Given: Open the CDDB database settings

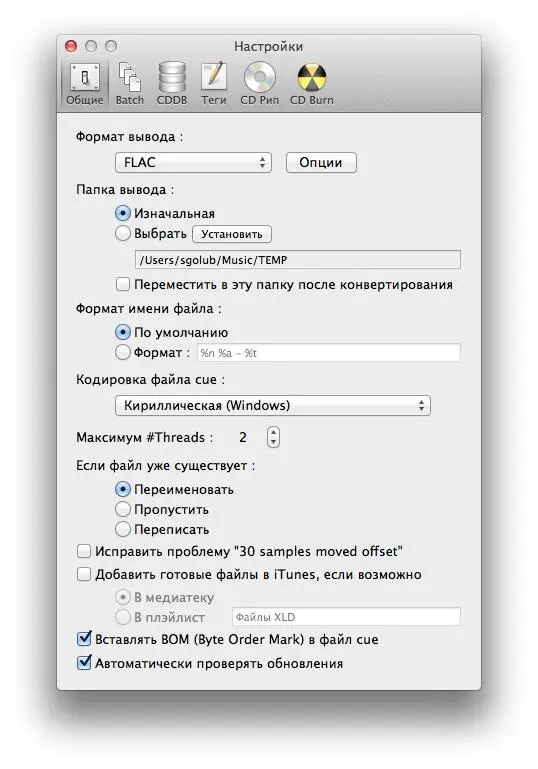Looking at the screenshot, I should [x=172, y=84].
